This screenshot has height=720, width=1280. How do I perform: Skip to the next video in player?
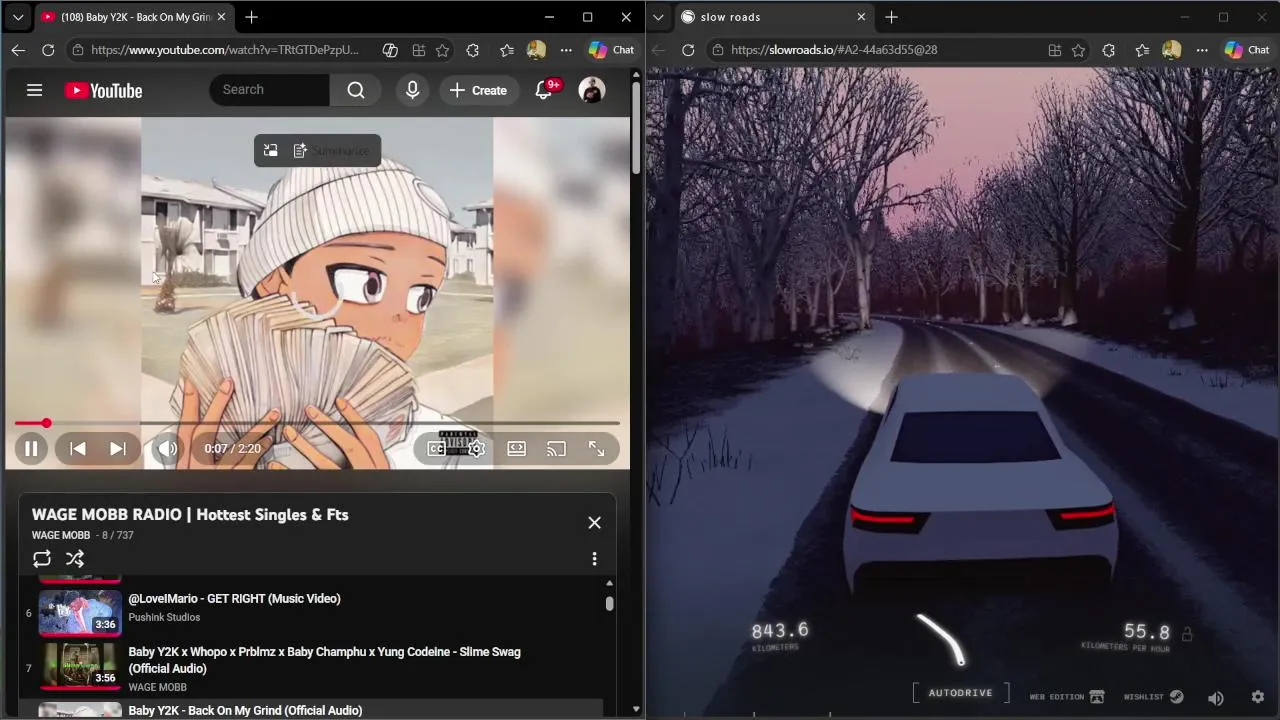(x=117, y=449)
